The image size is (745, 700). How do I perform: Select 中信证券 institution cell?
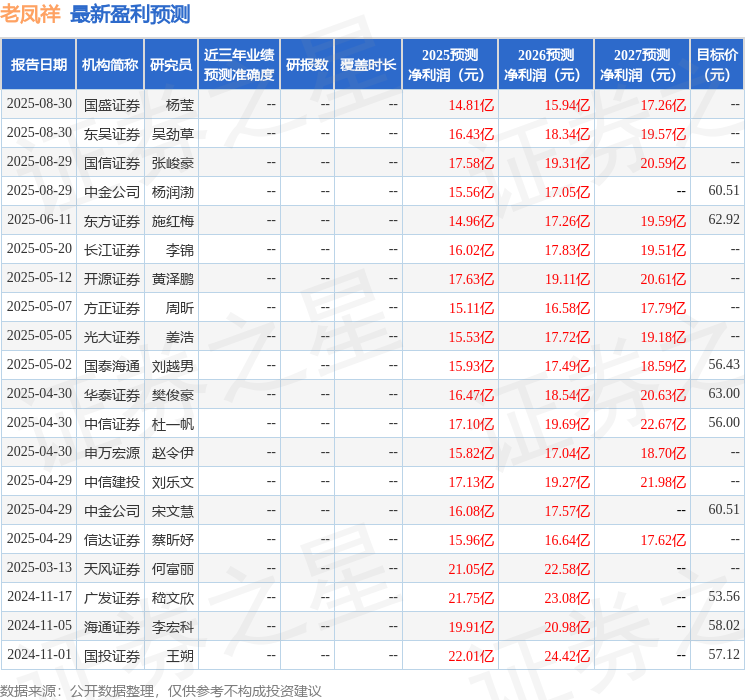coord(112,424)
